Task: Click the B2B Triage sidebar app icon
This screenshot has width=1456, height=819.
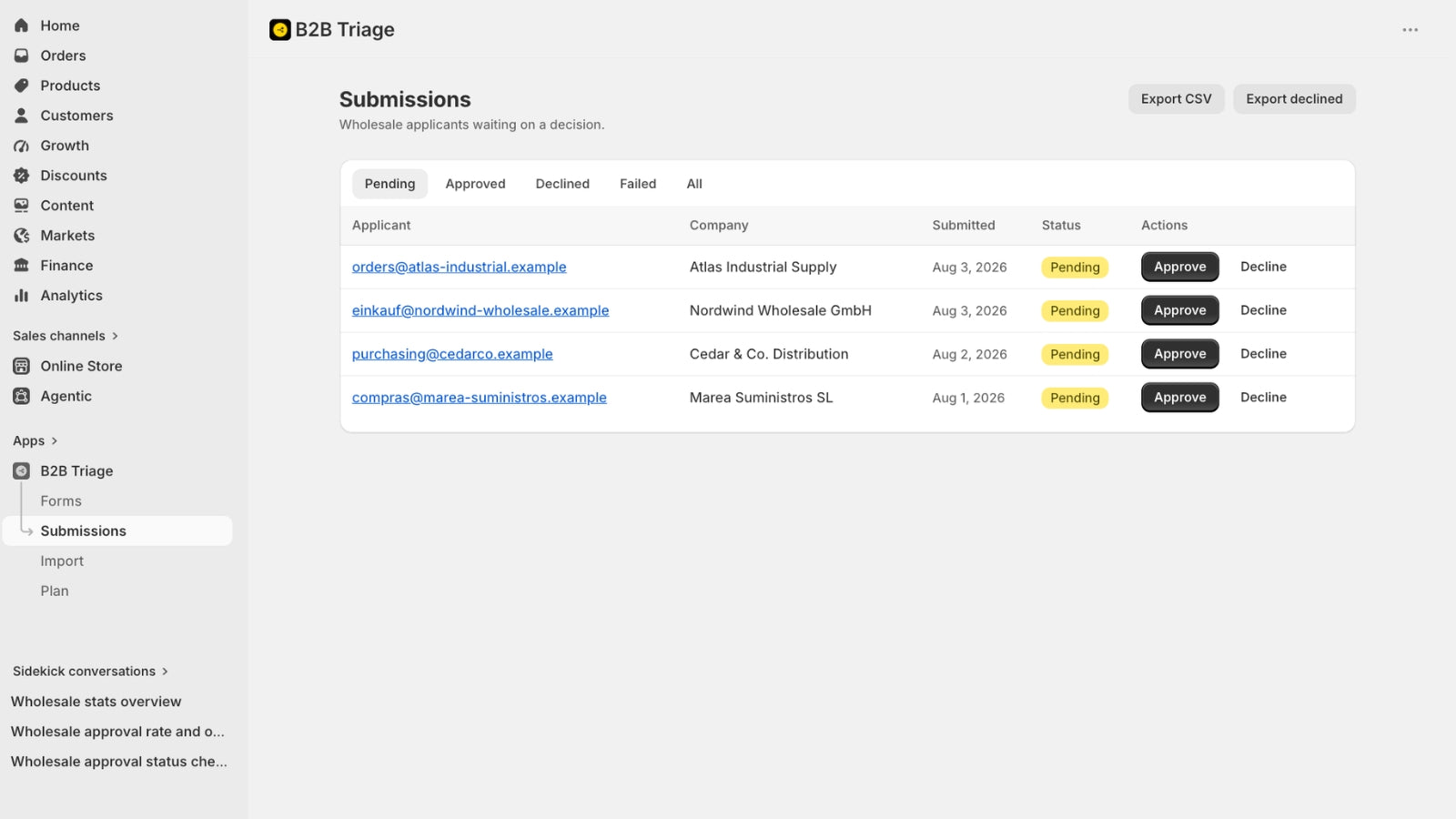Action: tap(21, 471)
